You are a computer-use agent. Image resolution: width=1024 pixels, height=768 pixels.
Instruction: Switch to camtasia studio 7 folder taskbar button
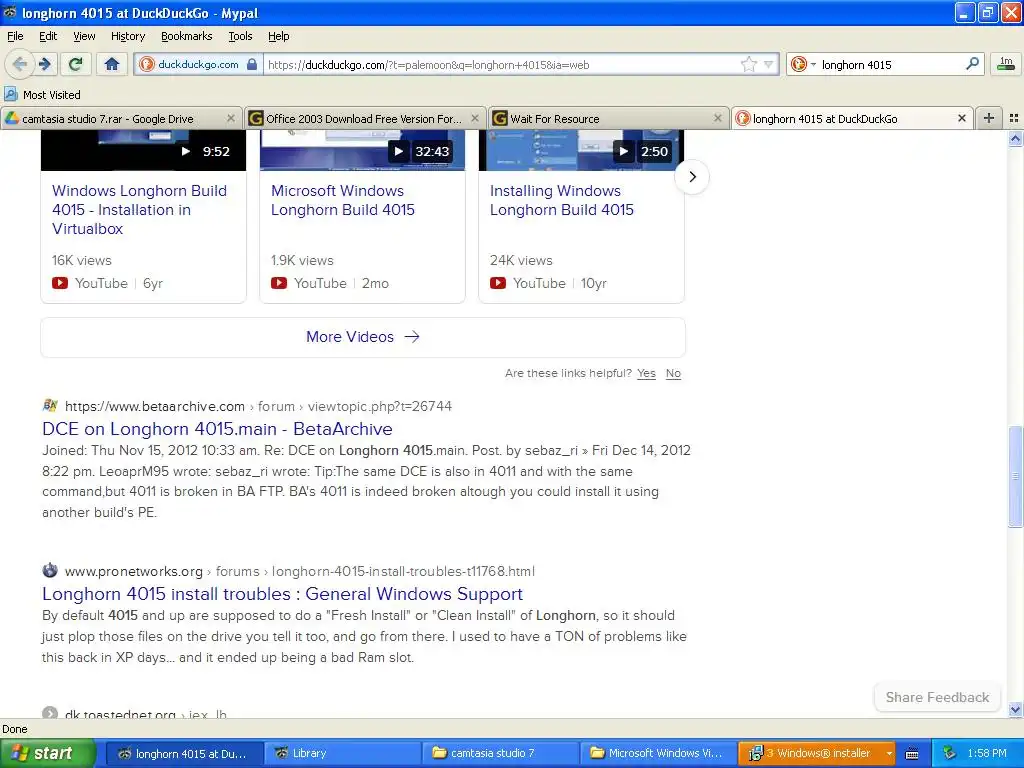click(x=500, y=753)
